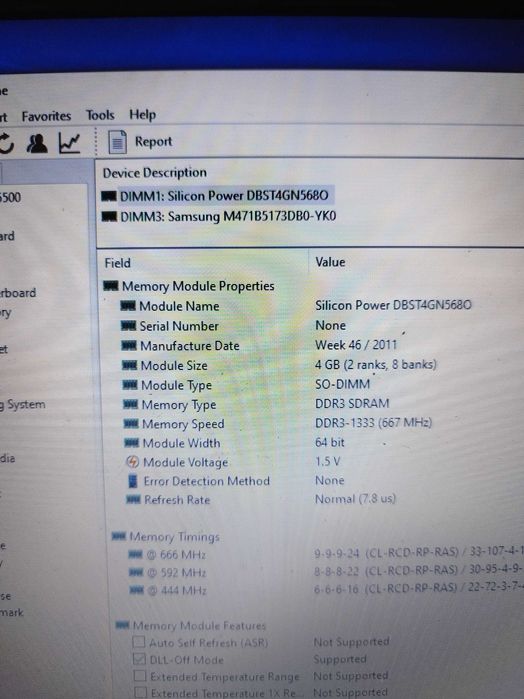
Task: Click the Serial Number row icon
Action: 128,325
